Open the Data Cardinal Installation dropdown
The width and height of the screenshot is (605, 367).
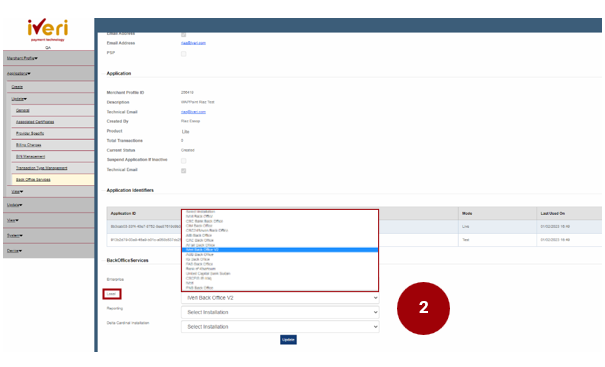pyautogui.click(x=280, y=327)
